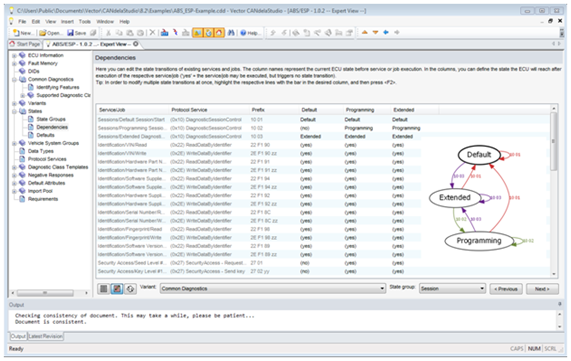Click the Cut scissors icon
Viewport: 571px width, 361px height.
pyautogui.click(x=108, y=33)
